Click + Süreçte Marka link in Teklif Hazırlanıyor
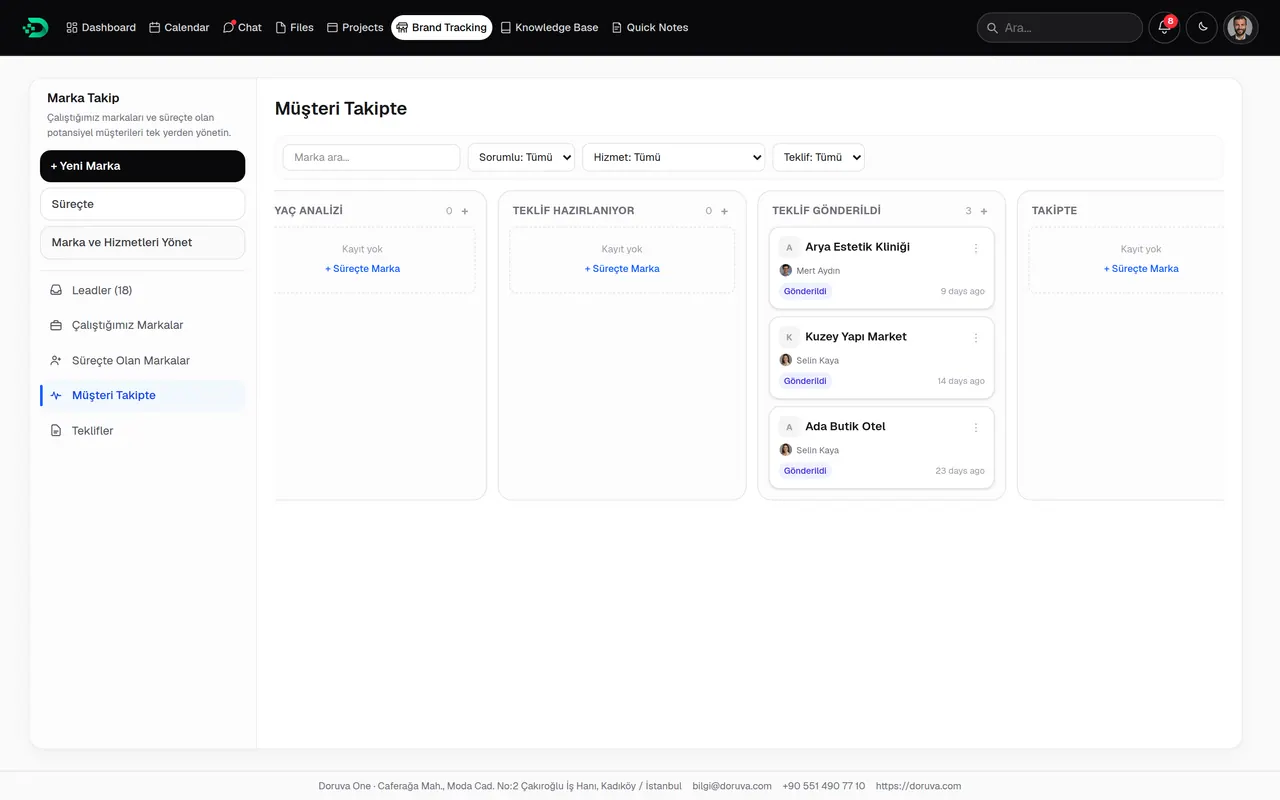The height and width of the screenshot is (800, 1280). click(x=622, y=269)
